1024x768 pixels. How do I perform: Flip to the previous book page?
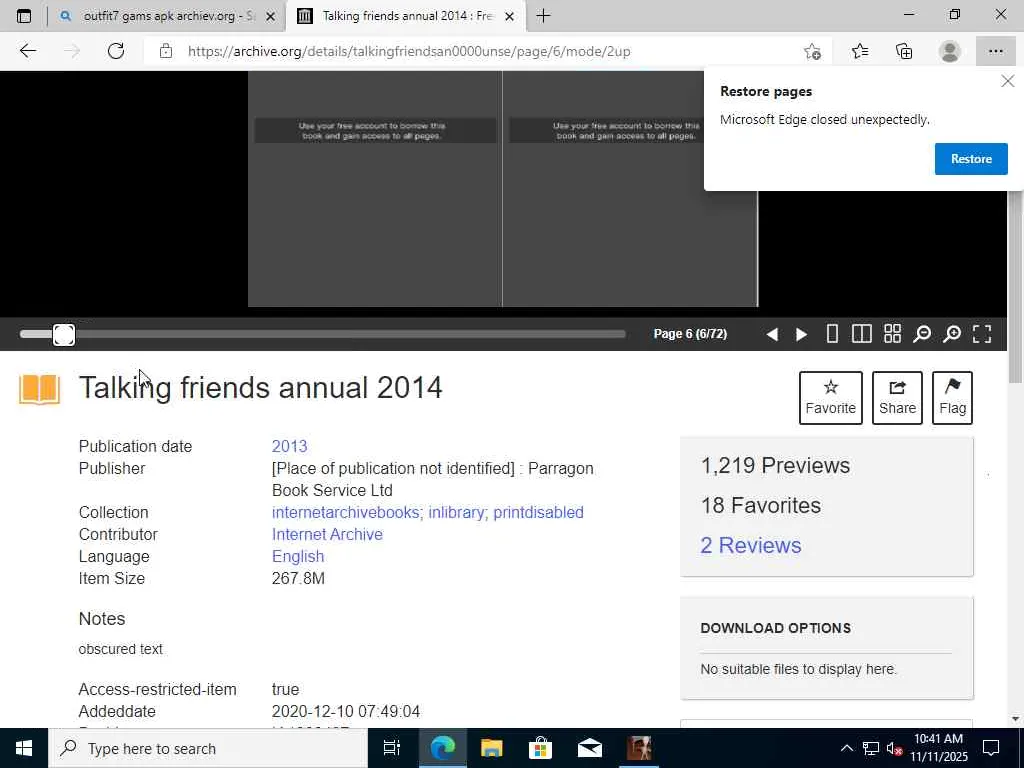pyautogui.click(x=772, y=334)
